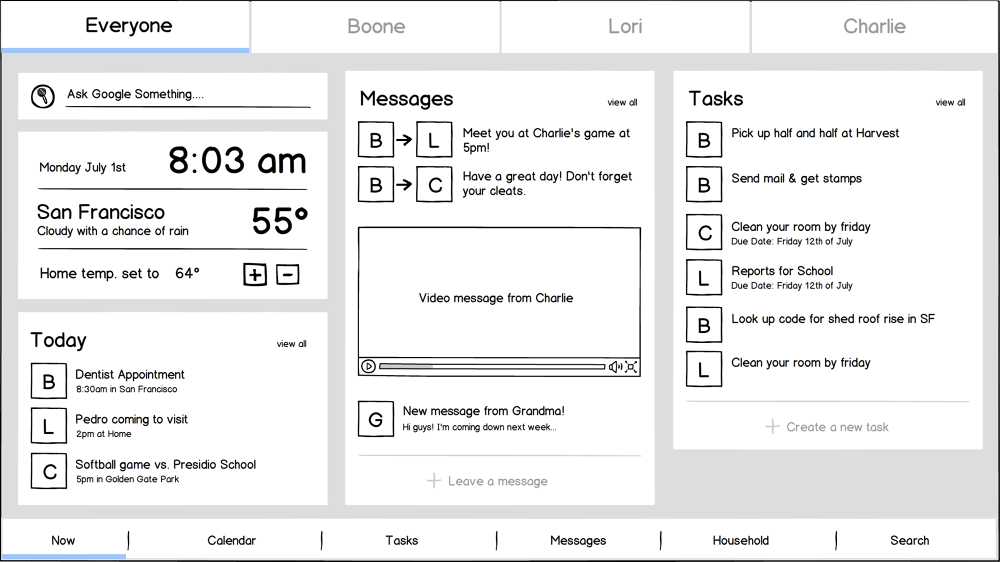This screenshot has height=562, width=1000.
Task: Click Create a new task
Action: click(827, 427)
